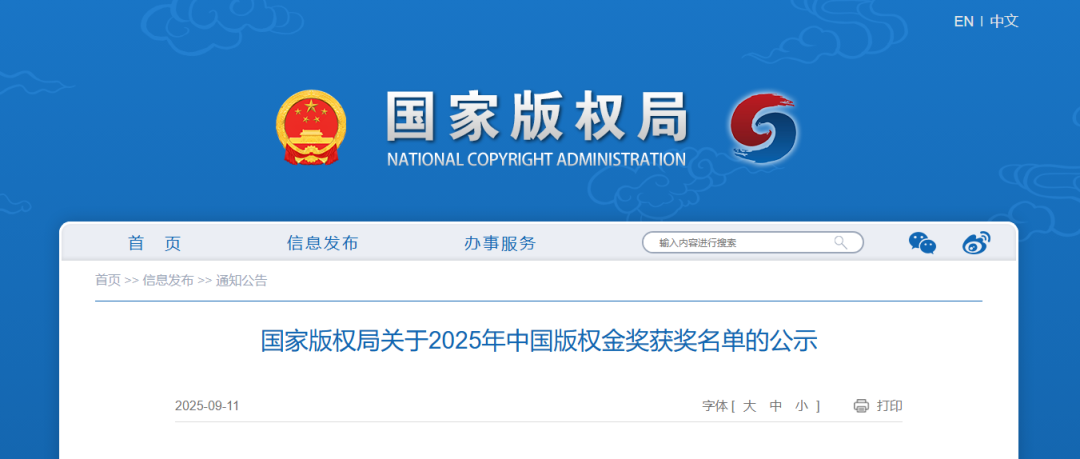The height and width of the screenshot is (459, 1080).
Task: Click the 打印 print link
Action: tap(889, 406)
